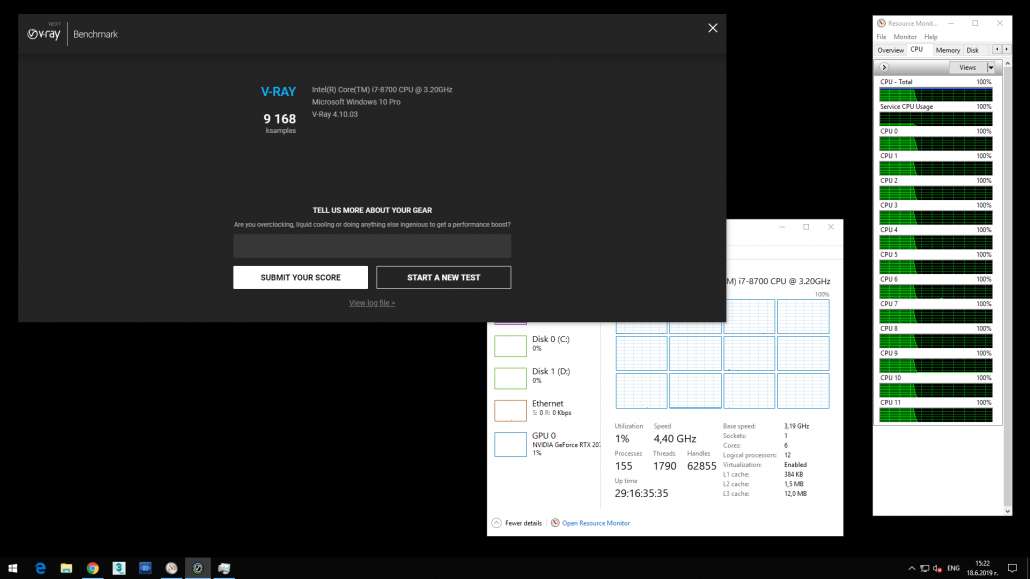Click the Task Manager icon on the taskbar
This screenshot has height=579, width=1030.
point(224,567)
